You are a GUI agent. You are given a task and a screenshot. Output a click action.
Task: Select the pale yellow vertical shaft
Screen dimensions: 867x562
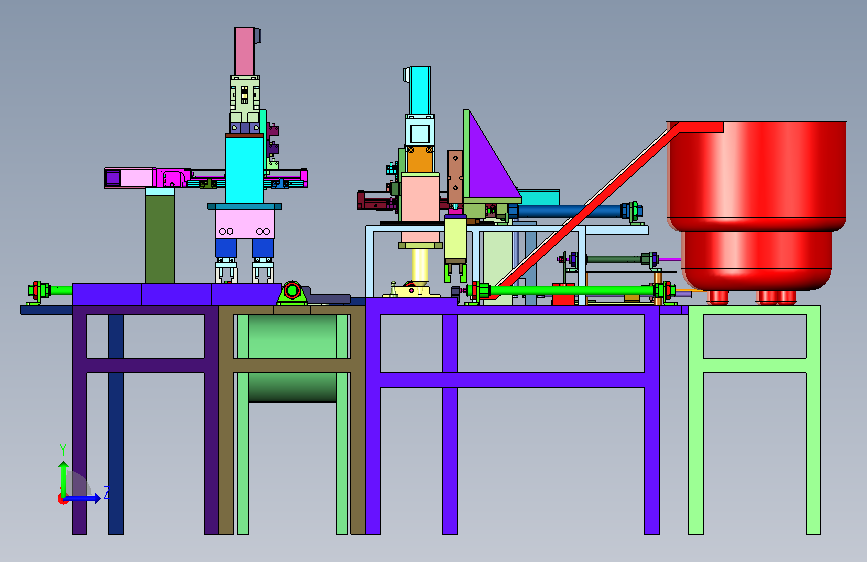[420, 266]
